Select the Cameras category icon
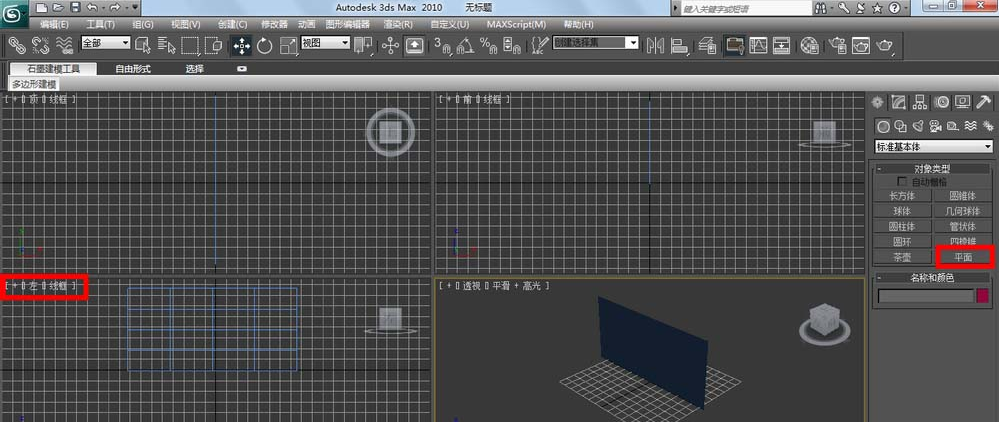Viewport: 999px width, 422px height. point(935,126)
